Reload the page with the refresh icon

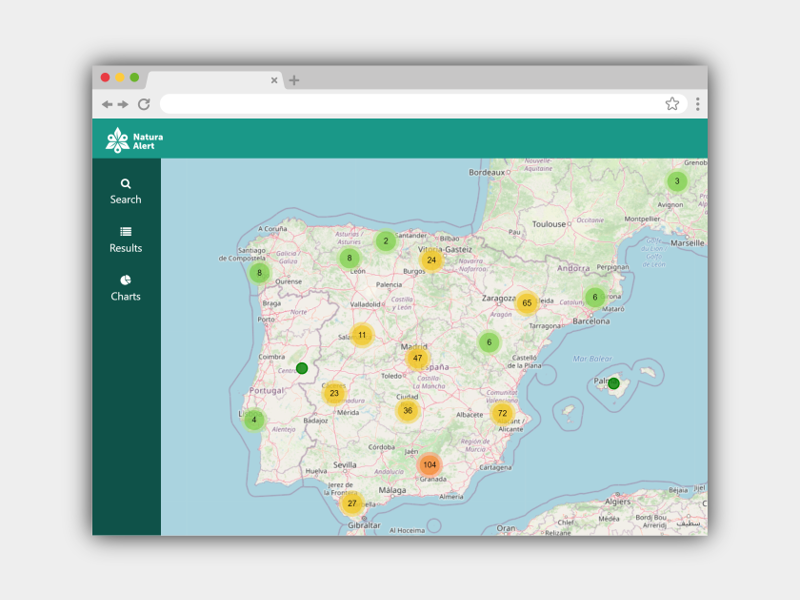[x=144, y=104]
